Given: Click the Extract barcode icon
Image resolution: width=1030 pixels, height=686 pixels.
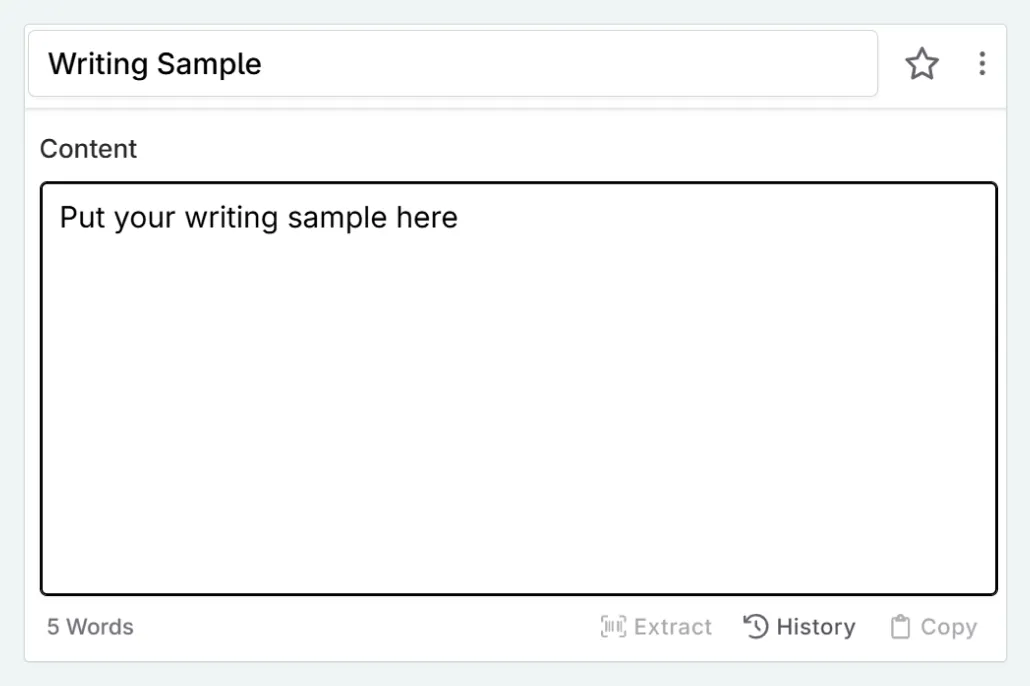Looking at the screenshot, I should [x=613, y=626].
